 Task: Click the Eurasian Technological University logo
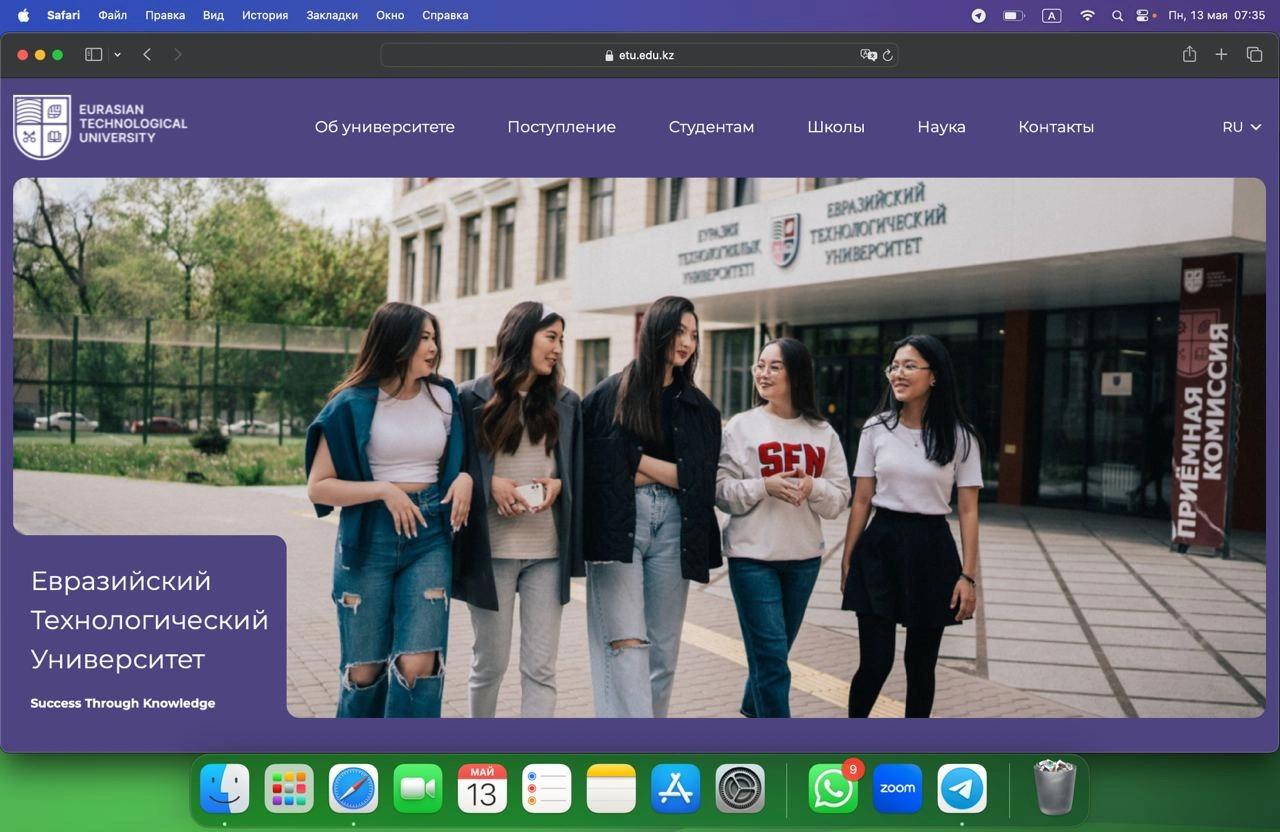(100, 127)
